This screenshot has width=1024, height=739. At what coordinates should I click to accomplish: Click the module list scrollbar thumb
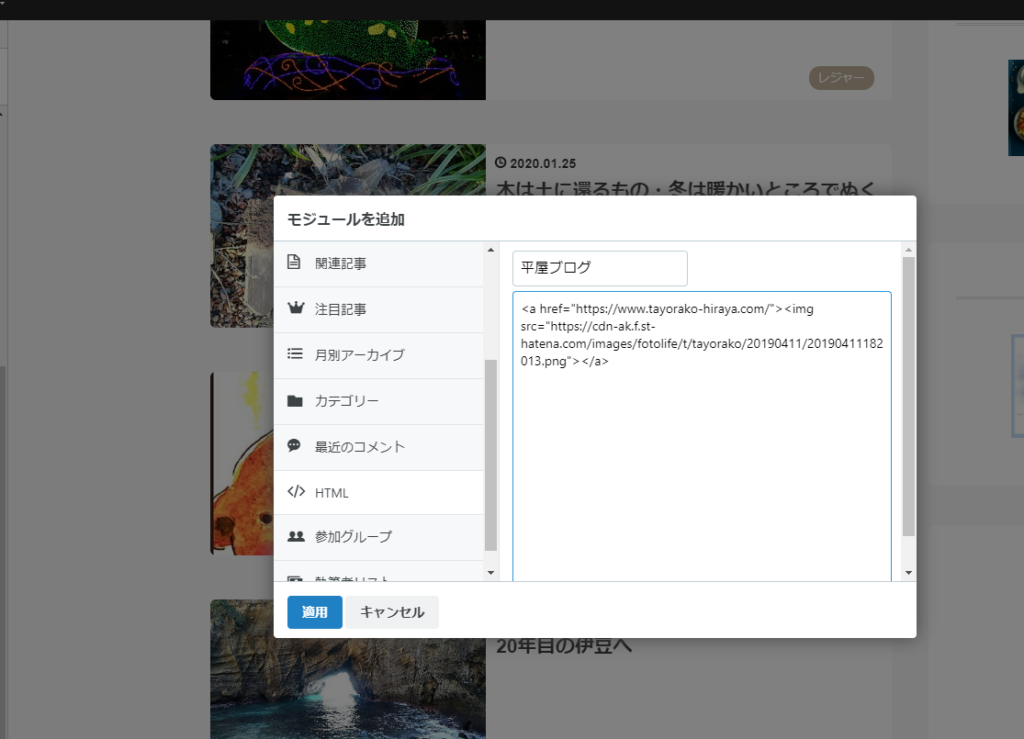(x=491, y=455)
